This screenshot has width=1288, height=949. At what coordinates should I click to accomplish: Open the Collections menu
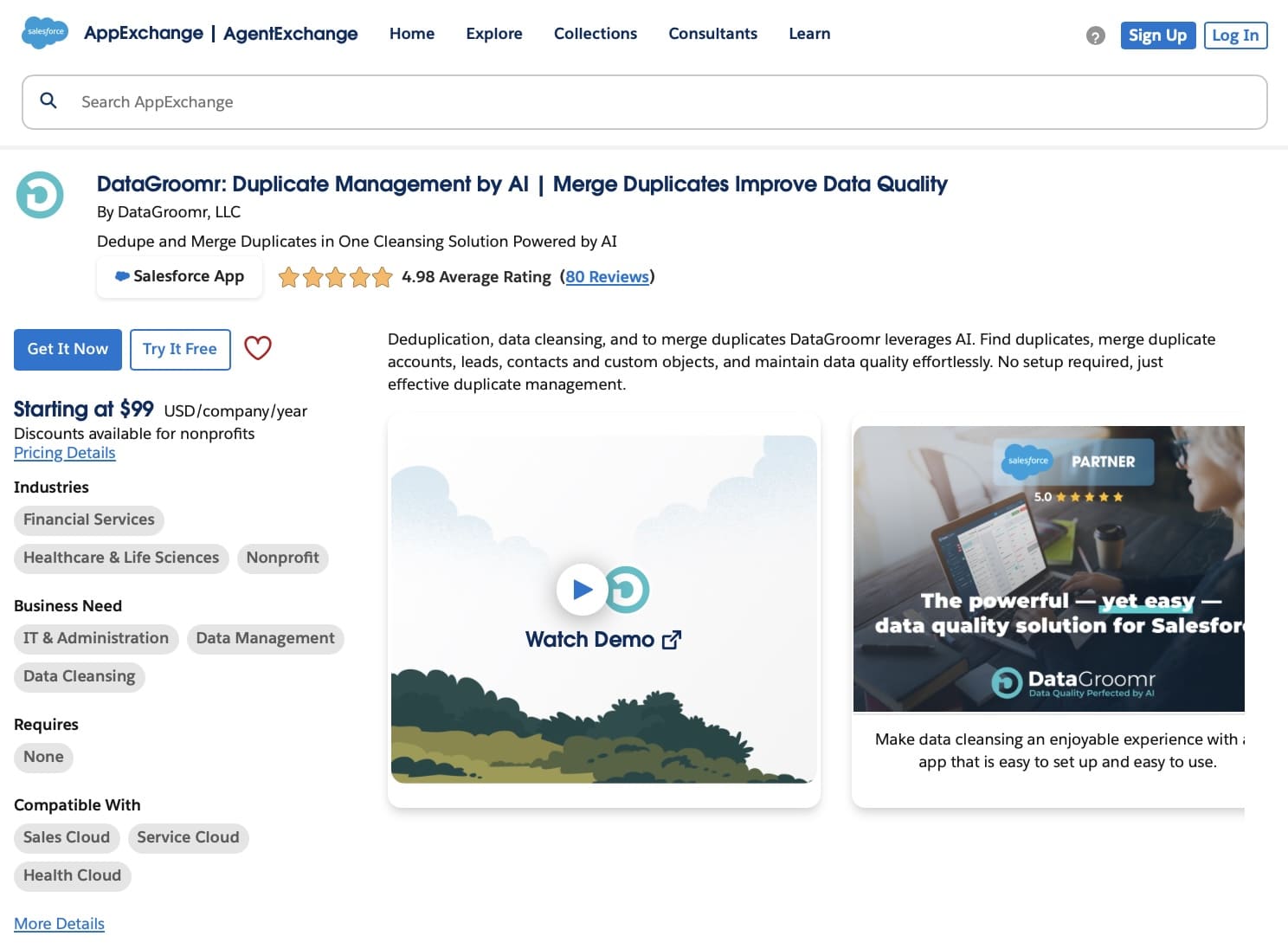pyautogui.click(x=595, y=34)
